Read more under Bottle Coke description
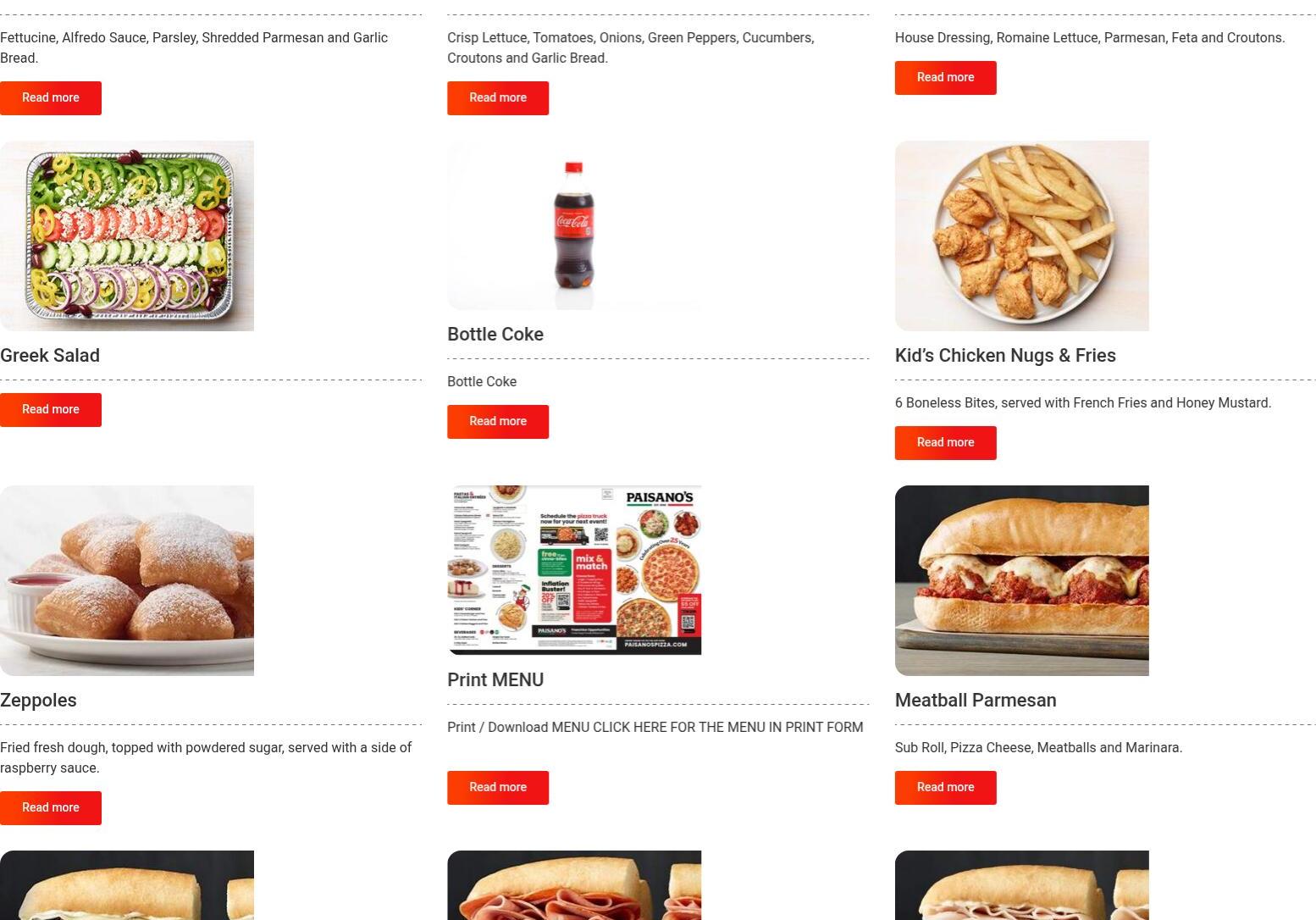This screenshot has width=1316, height=920. [x=498, y=422]
